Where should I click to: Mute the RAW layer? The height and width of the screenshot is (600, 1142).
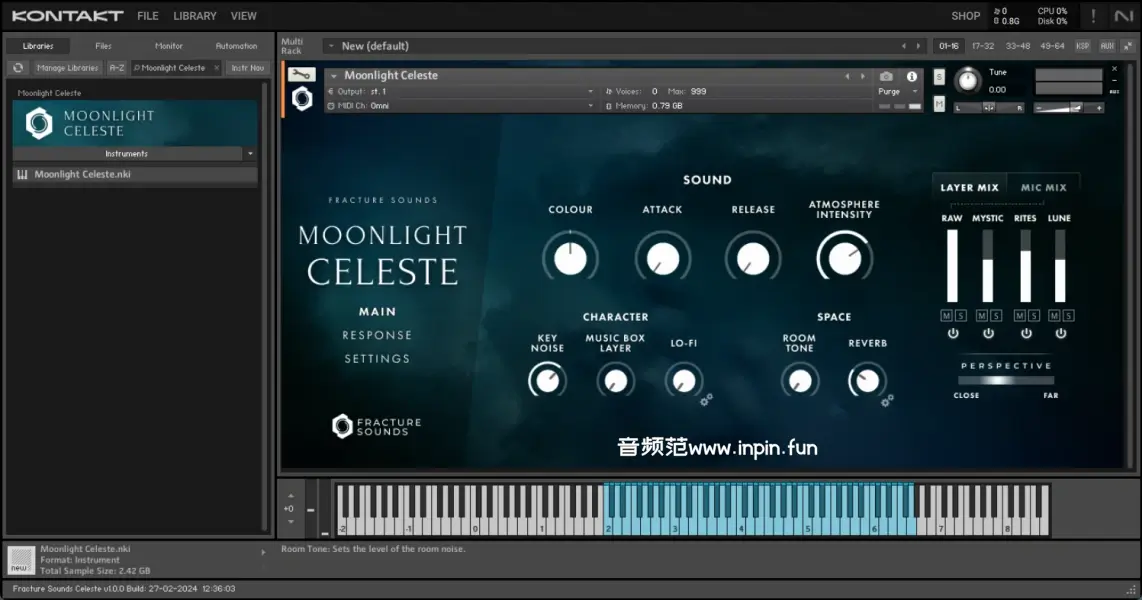(x=946, y=316)
